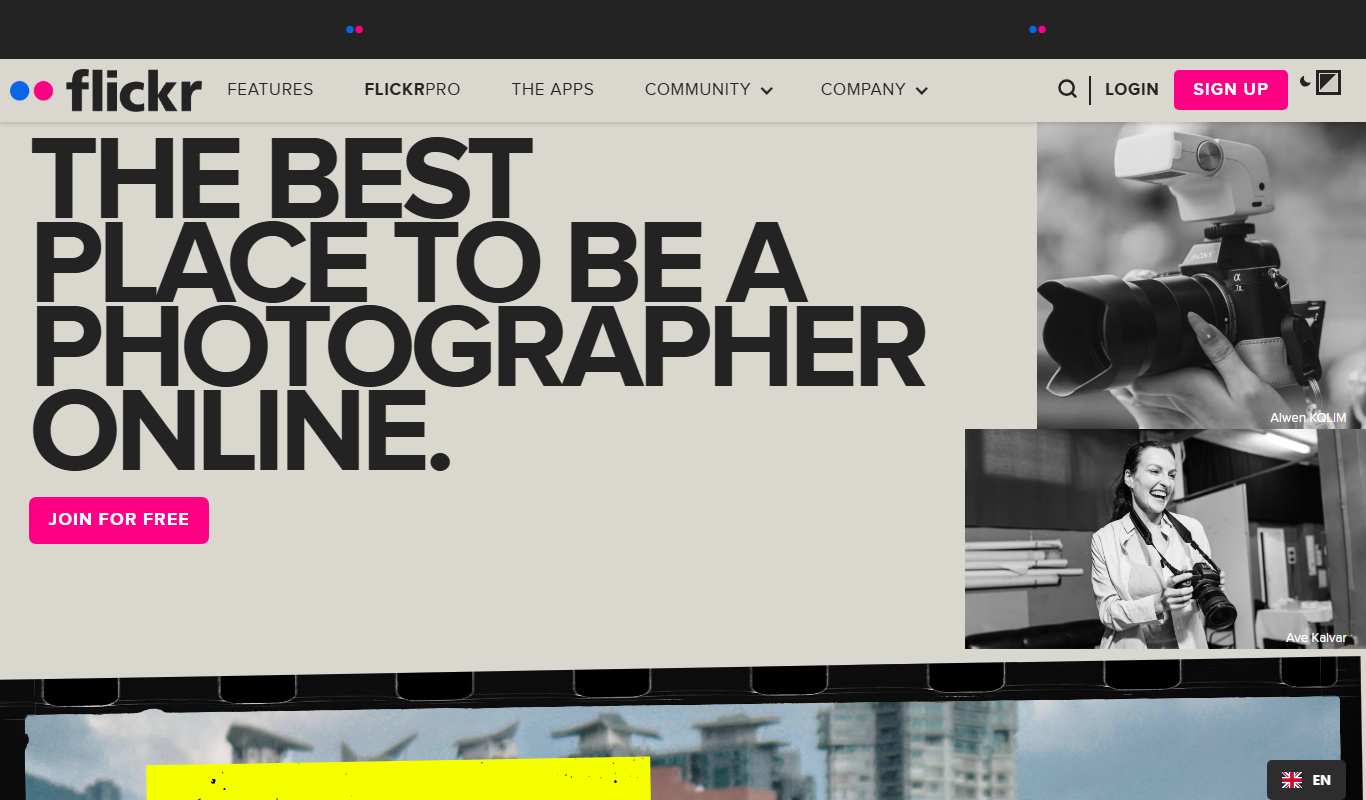
Task: Open the camera with flash photo by Alwen Kolim
Action: [x=1201, y=276]
